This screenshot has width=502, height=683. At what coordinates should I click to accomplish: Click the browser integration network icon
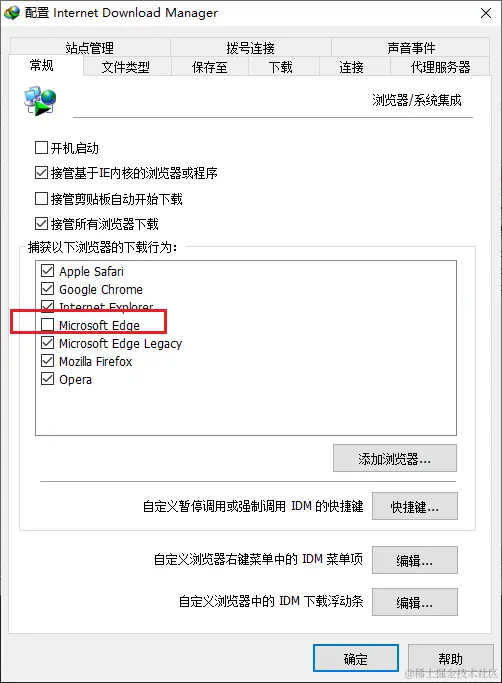pyautogui.click(x=40, y=101)
